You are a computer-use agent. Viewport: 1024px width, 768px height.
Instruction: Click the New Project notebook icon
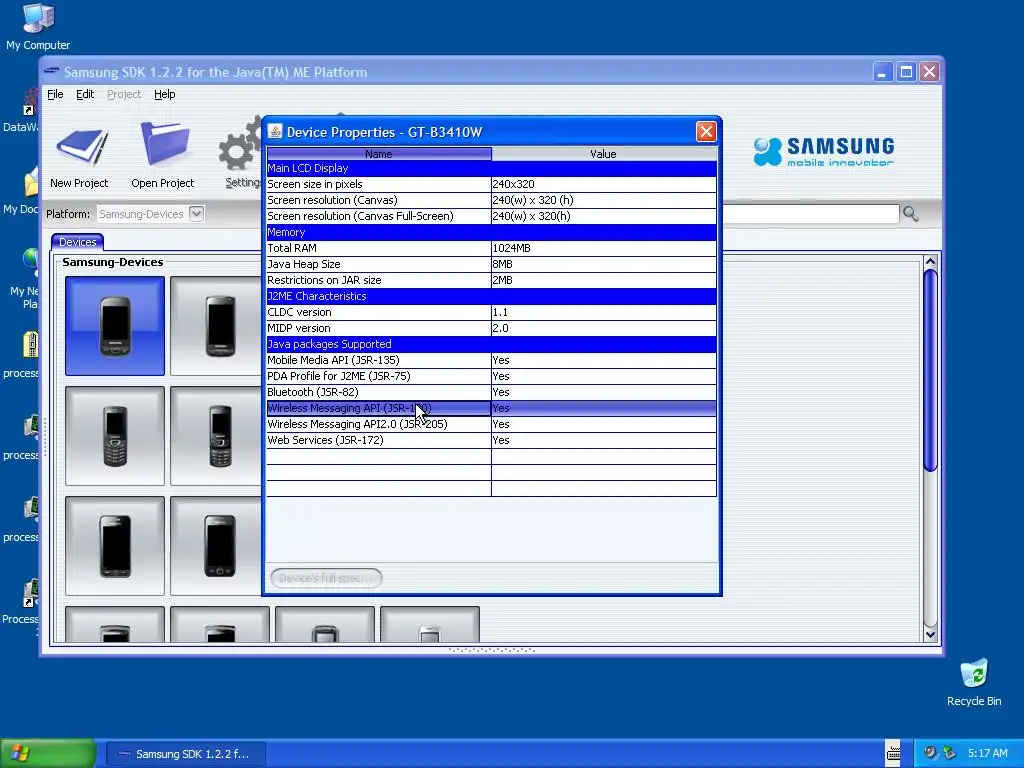click(82, 147)
